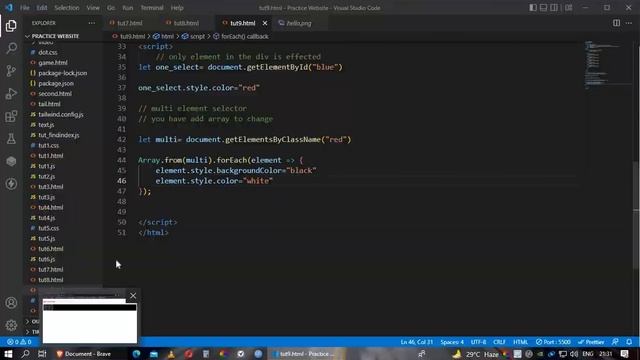Click forEach() callback breadcrumb
This screenshot has width=640, height=360.
[x=245, y=36]
